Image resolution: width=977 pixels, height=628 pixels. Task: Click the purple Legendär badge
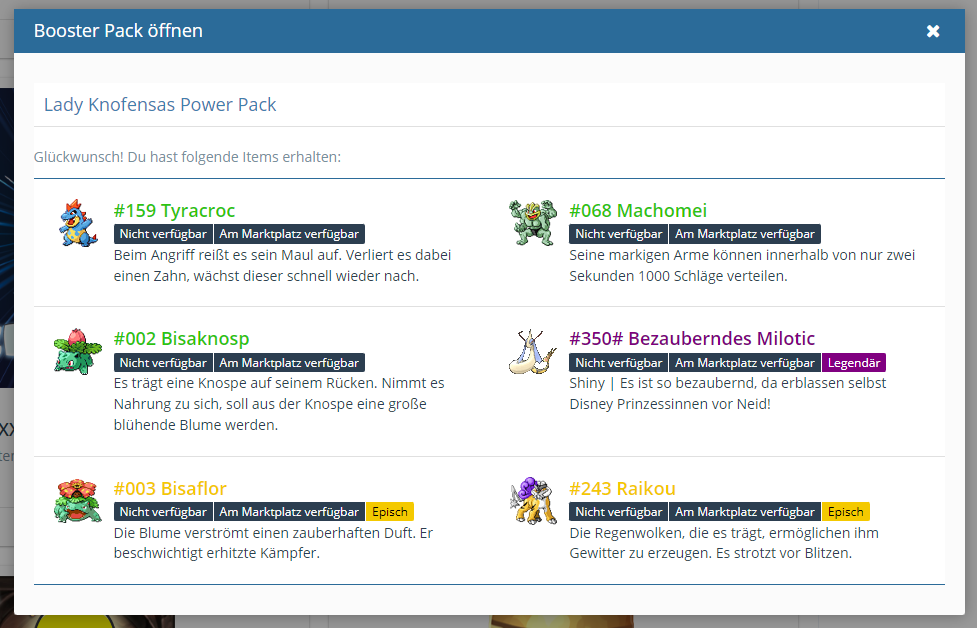[x=853, y=363]
